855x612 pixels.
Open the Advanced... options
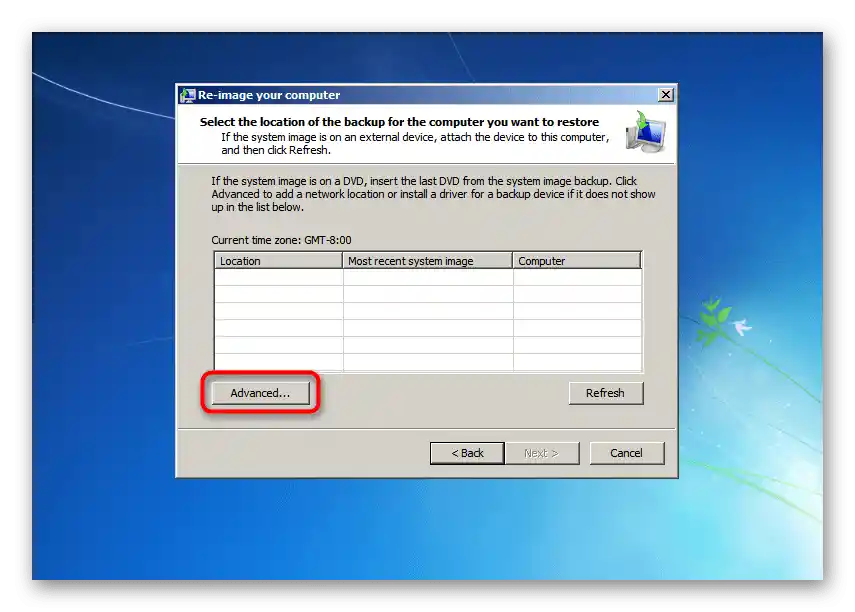[x=260, y=393]
